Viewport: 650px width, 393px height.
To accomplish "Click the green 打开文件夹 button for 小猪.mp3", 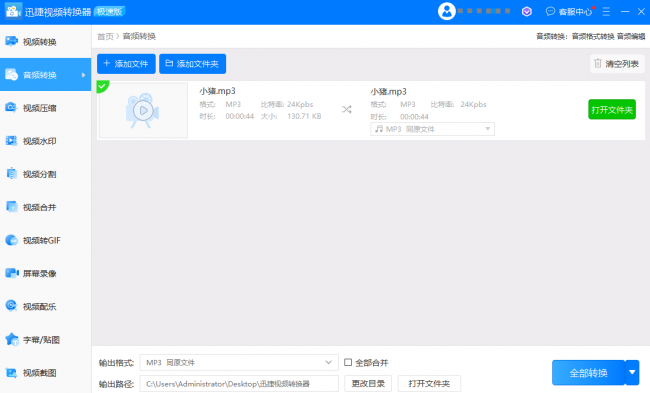I will coord(612,109).
